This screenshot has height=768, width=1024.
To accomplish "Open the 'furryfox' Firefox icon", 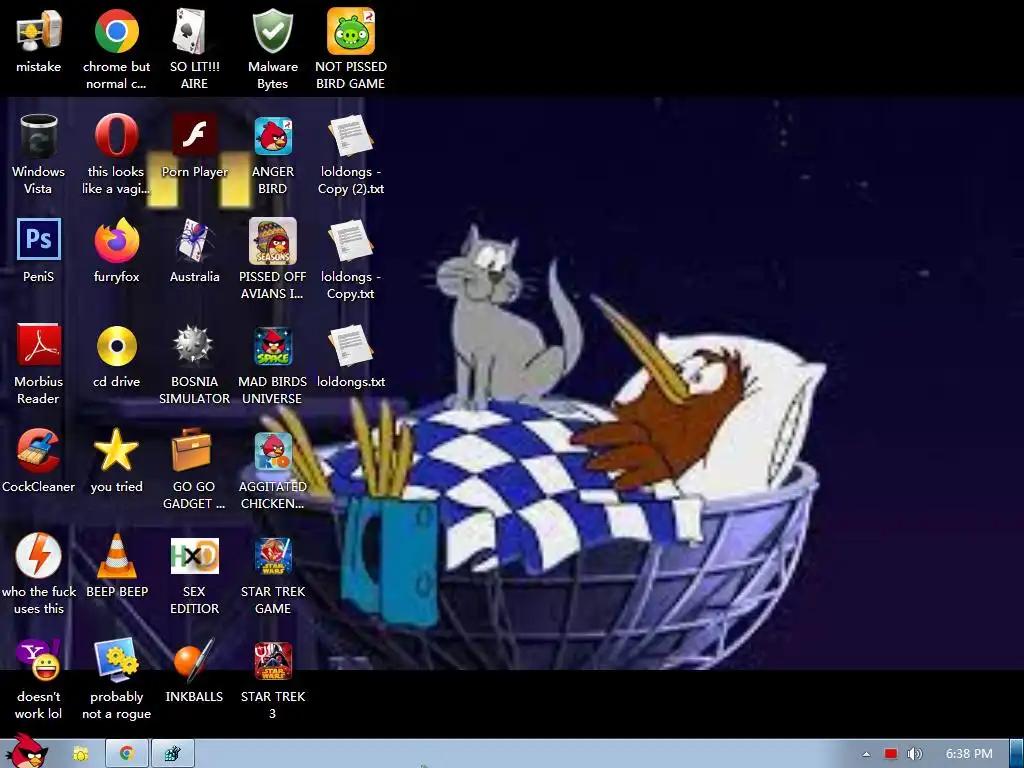I will (x=116, y=240).
